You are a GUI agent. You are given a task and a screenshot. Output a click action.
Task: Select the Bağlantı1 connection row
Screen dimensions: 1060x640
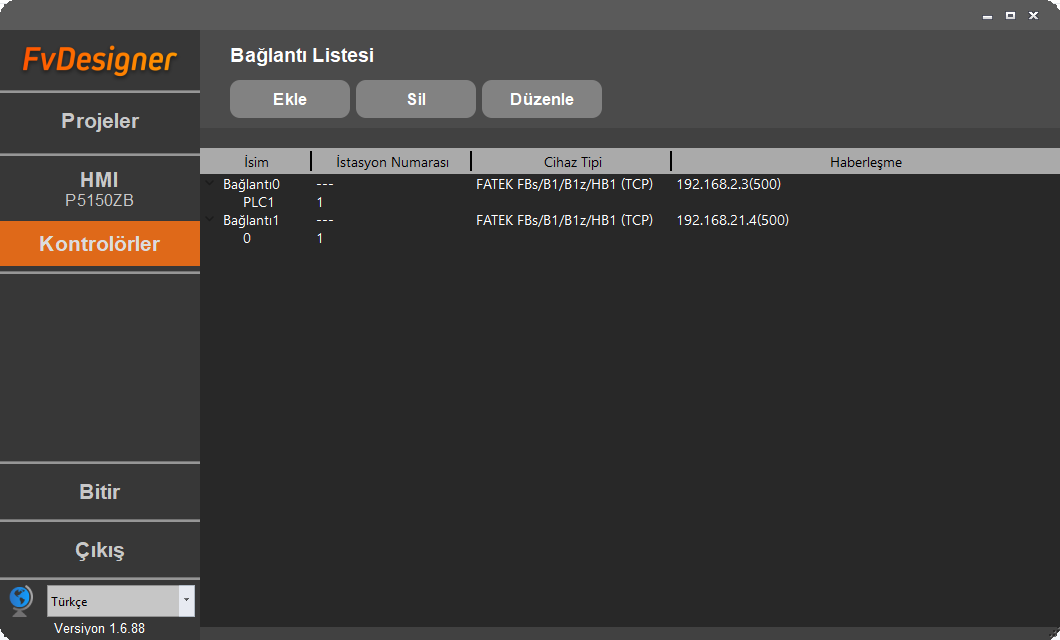click(630, 220)
